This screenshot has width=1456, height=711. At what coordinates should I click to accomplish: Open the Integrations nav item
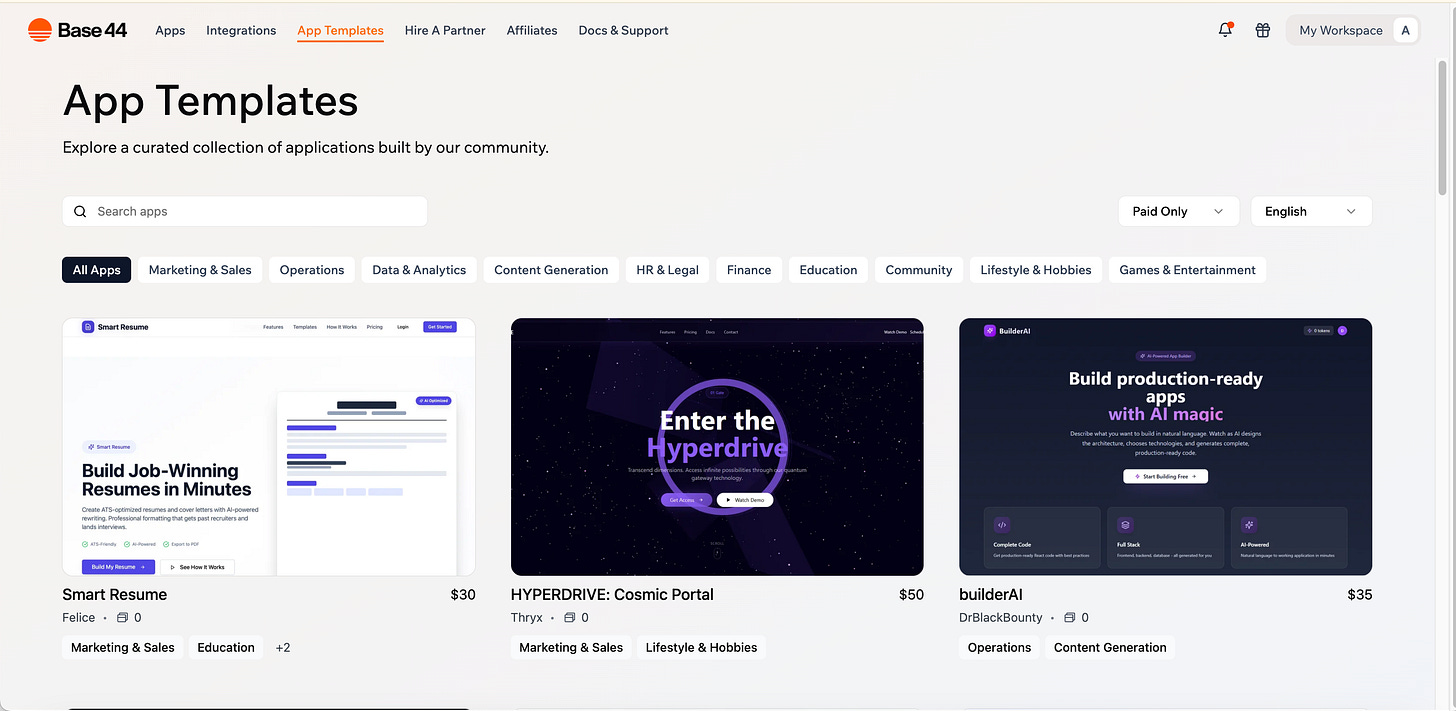[x=241, y=30]
